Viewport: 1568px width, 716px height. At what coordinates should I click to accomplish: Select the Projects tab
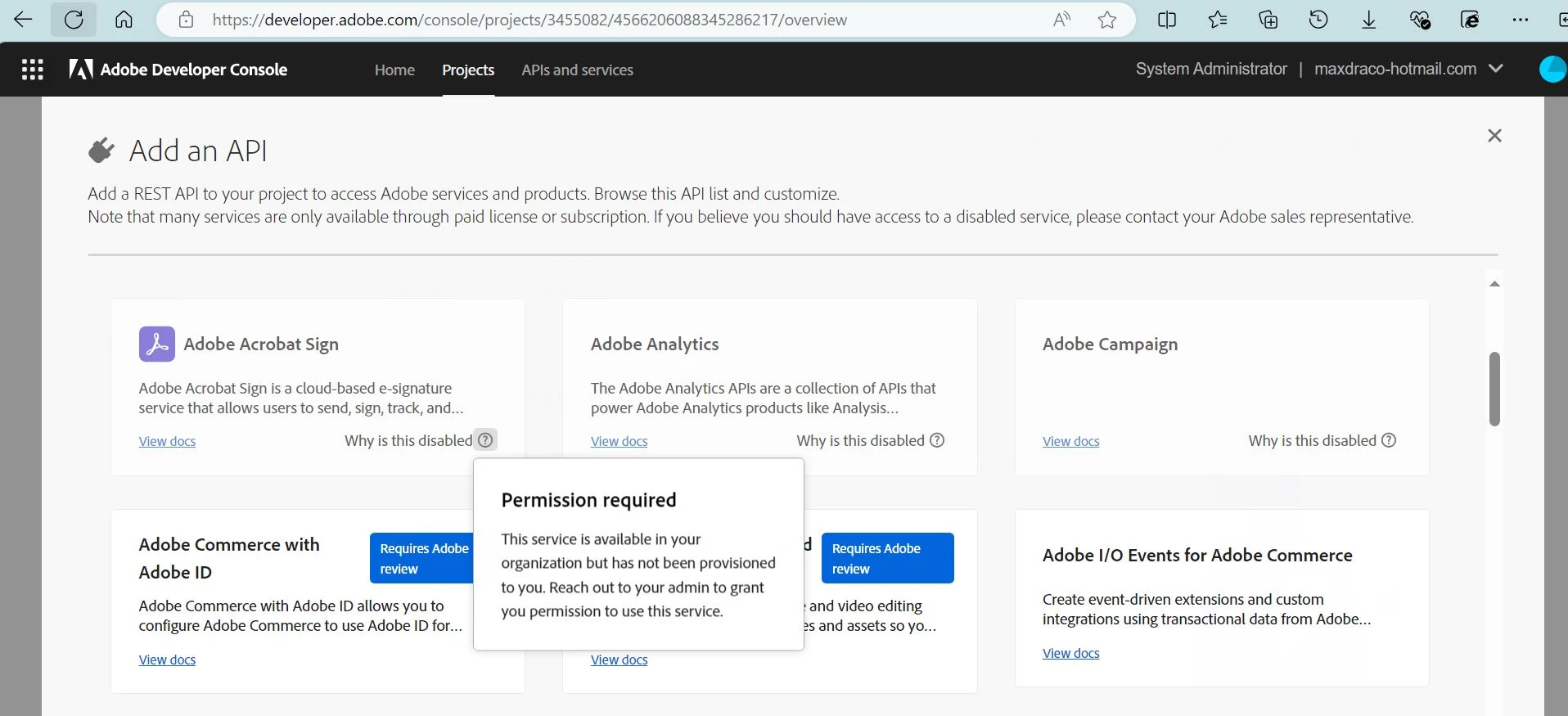468,70
